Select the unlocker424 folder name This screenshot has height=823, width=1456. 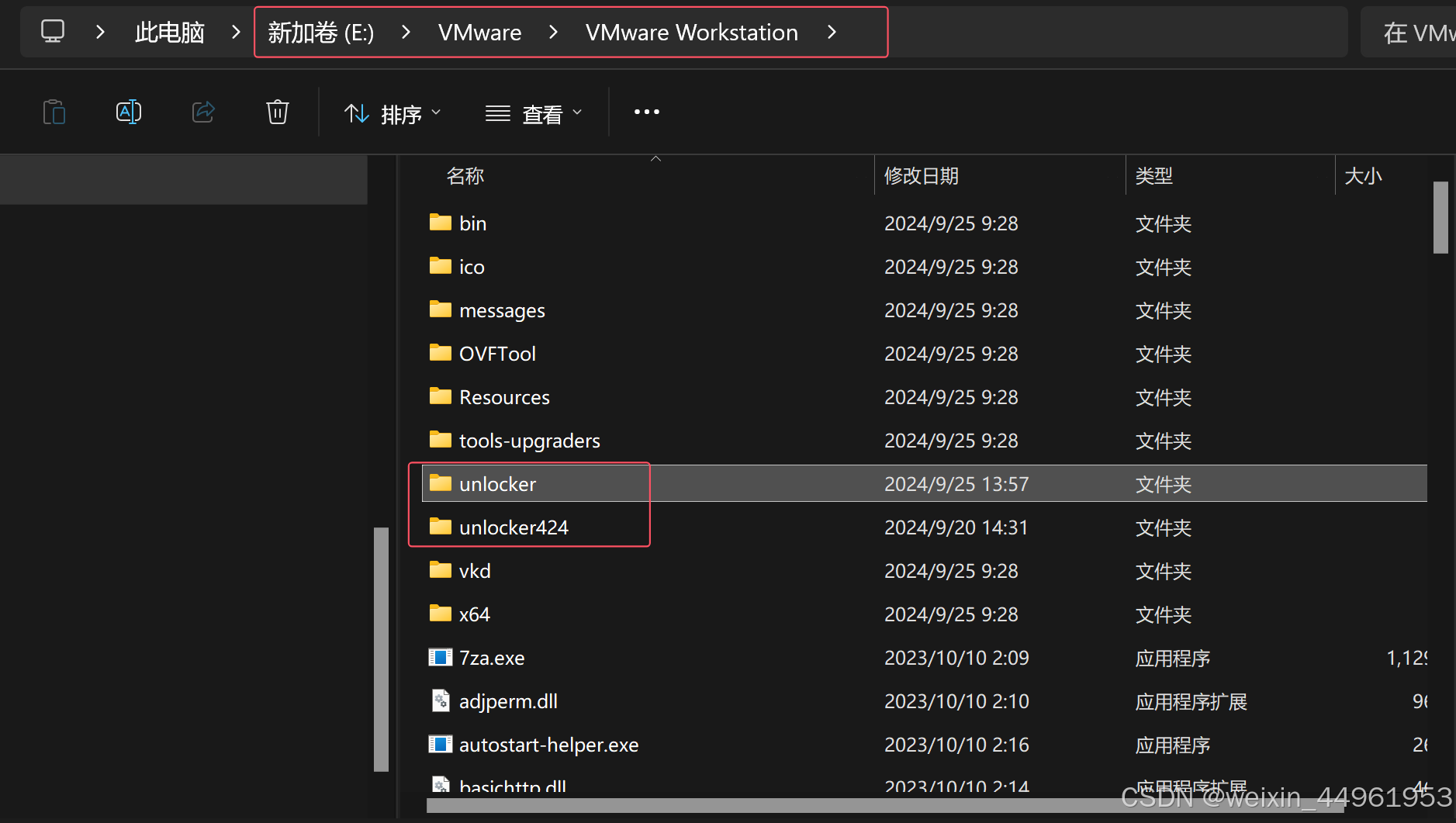514,527
